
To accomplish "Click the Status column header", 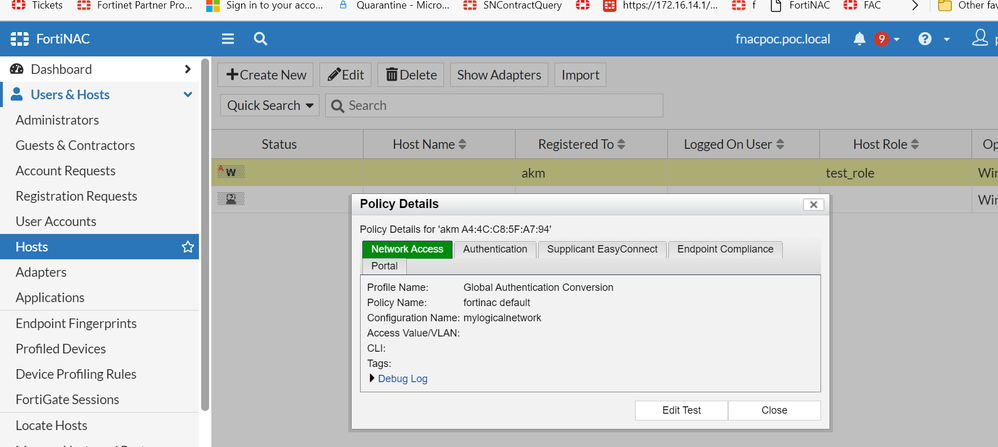I will (x=287, y=145).
